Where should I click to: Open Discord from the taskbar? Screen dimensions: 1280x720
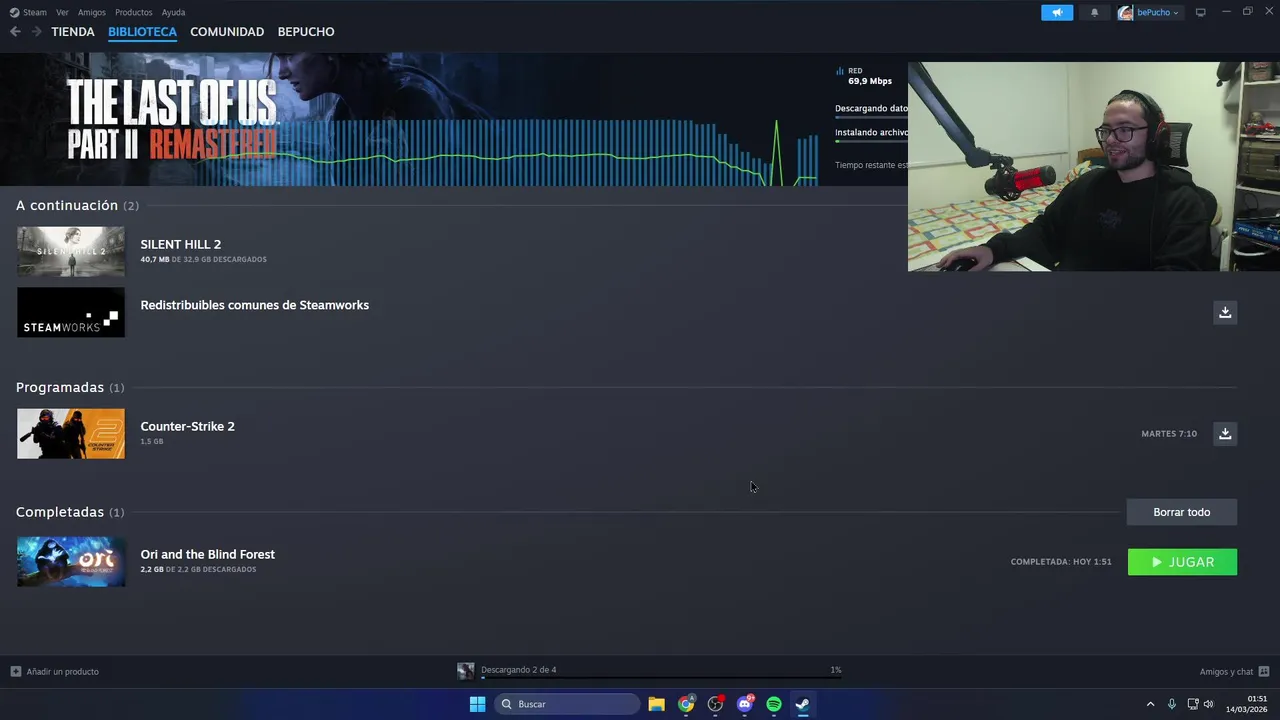click(x=745, y=704)
